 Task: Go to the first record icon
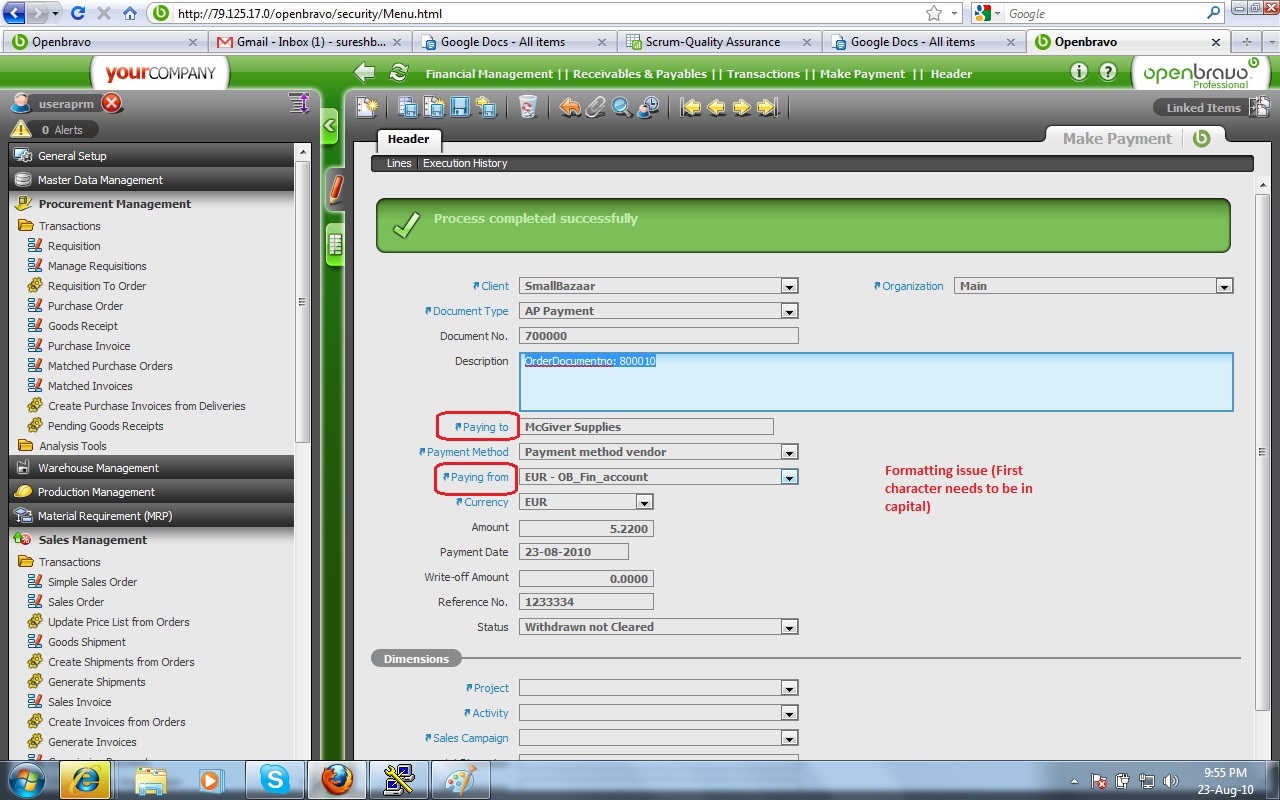pos(690,107)
